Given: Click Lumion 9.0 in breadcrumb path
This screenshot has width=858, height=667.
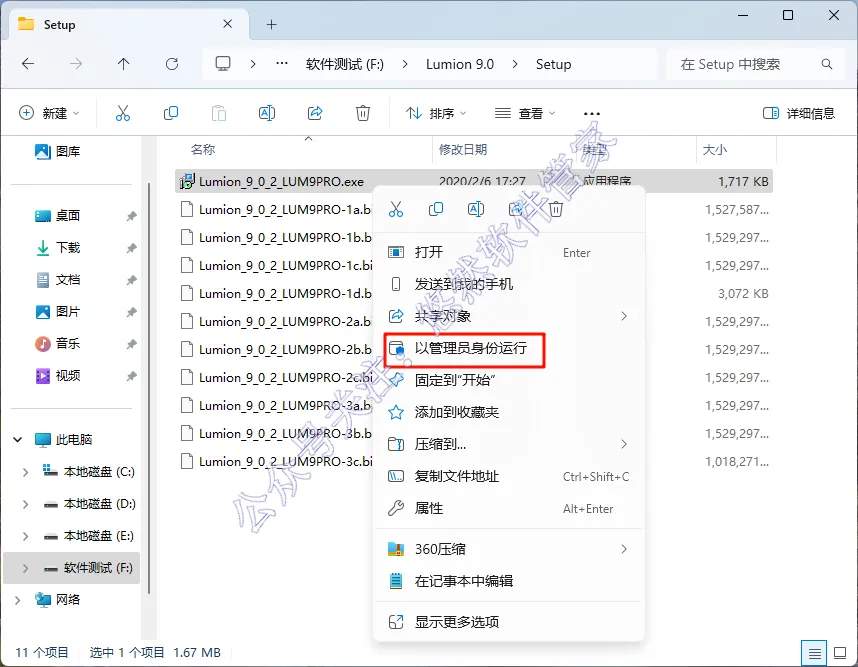Looking at the screenshot, I should pos(460,64).
